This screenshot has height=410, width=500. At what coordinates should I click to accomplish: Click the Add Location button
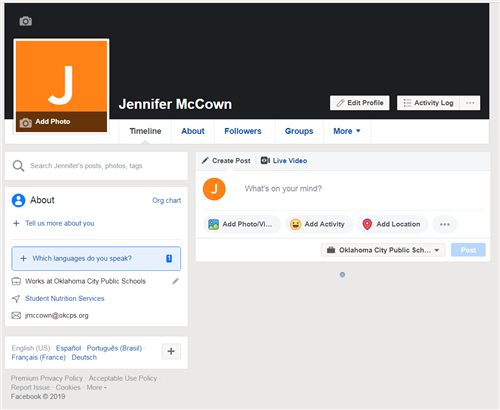click(x=392, y=224)
